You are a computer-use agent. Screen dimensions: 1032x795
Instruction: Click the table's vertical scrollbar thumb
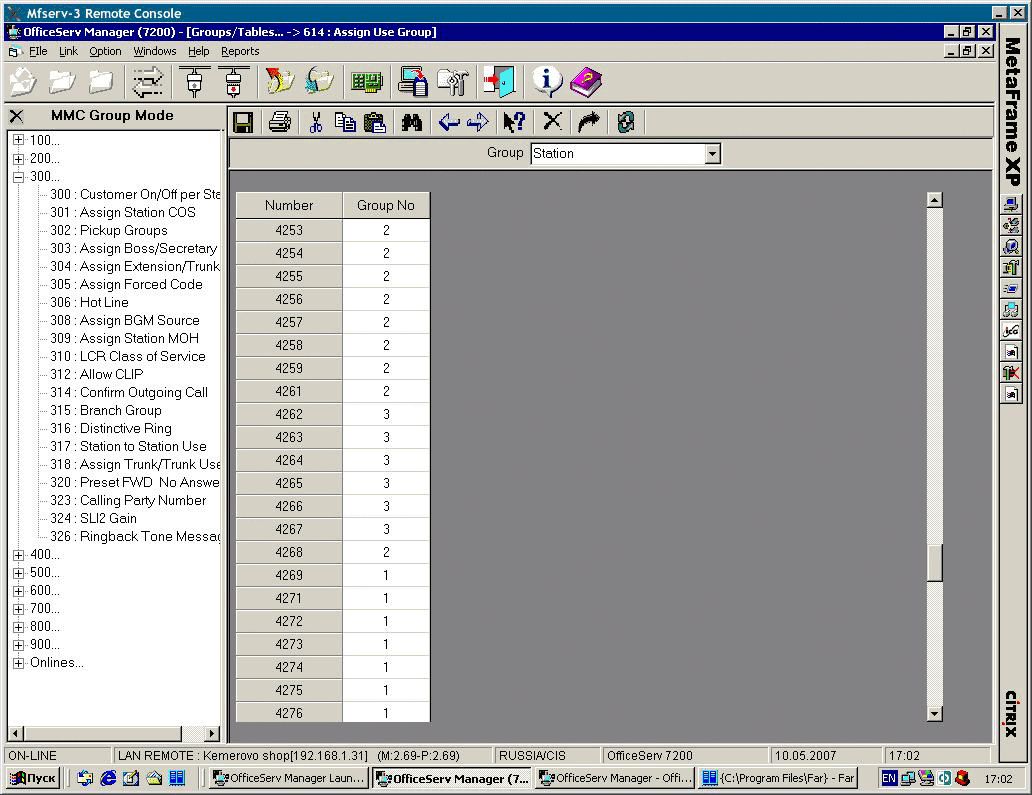point(935,563)
